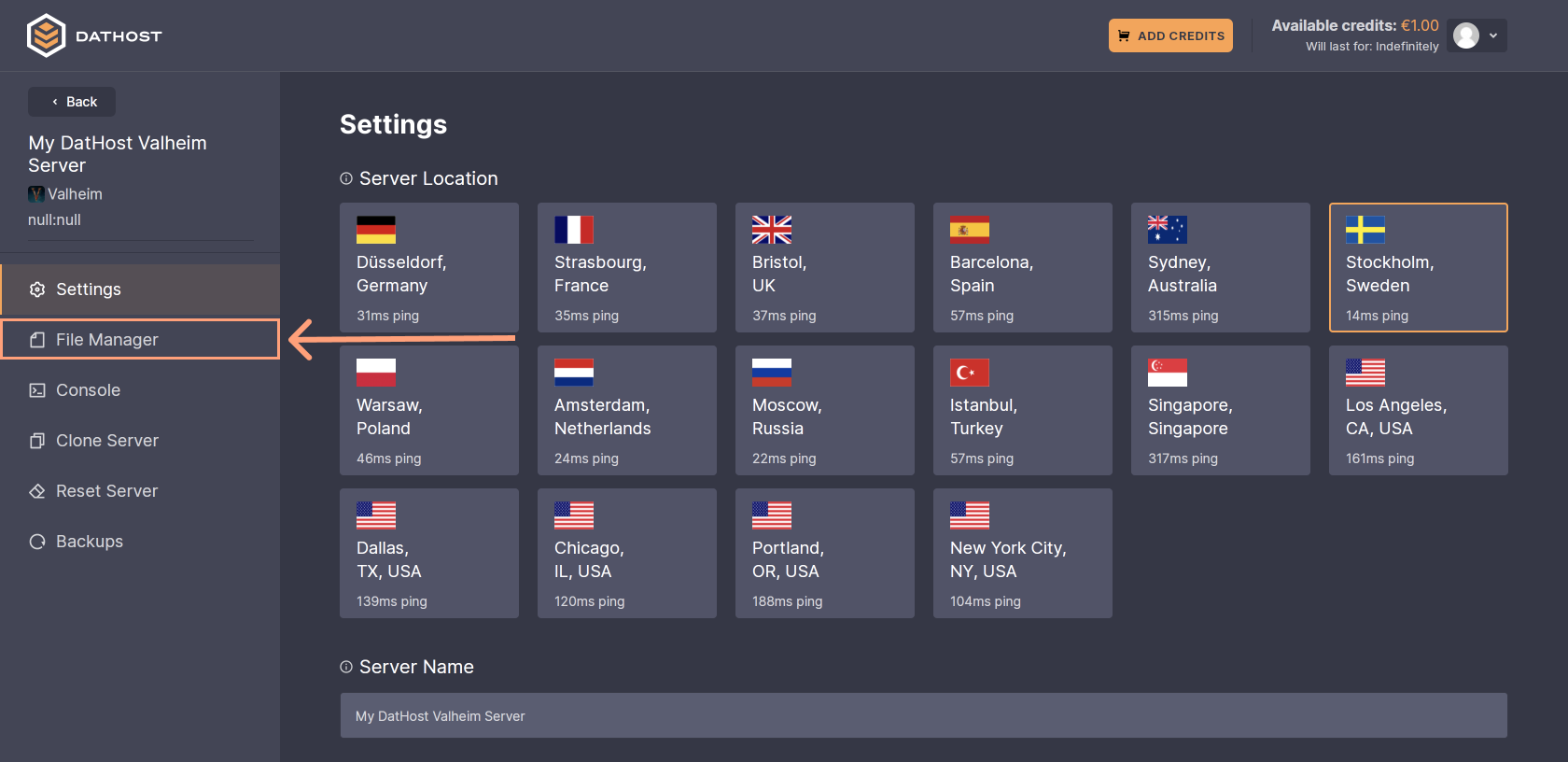Screen dimensions: 1568x762
Task: Open Console from the sidebar menu
Action: (x=89, y=390)
